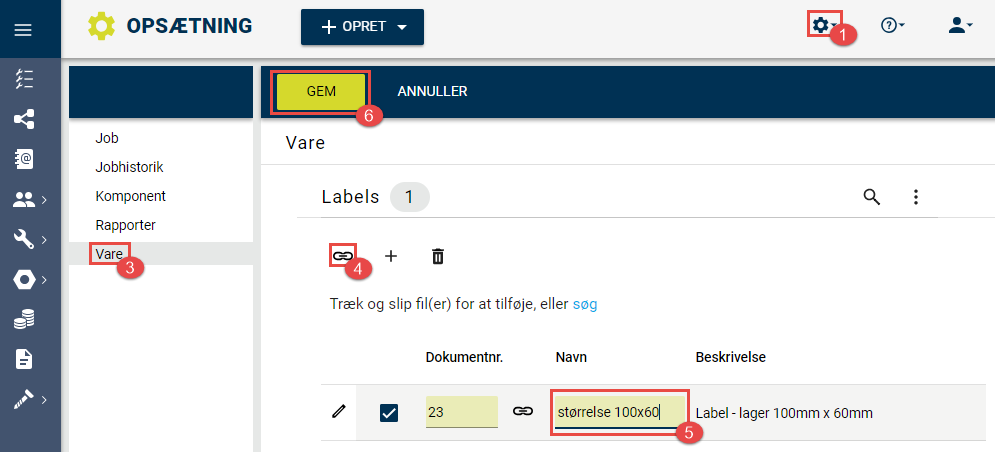Click the coins stack sidebar icon
The height and width of the screenshot is (452, 995).
click(23, 319)
